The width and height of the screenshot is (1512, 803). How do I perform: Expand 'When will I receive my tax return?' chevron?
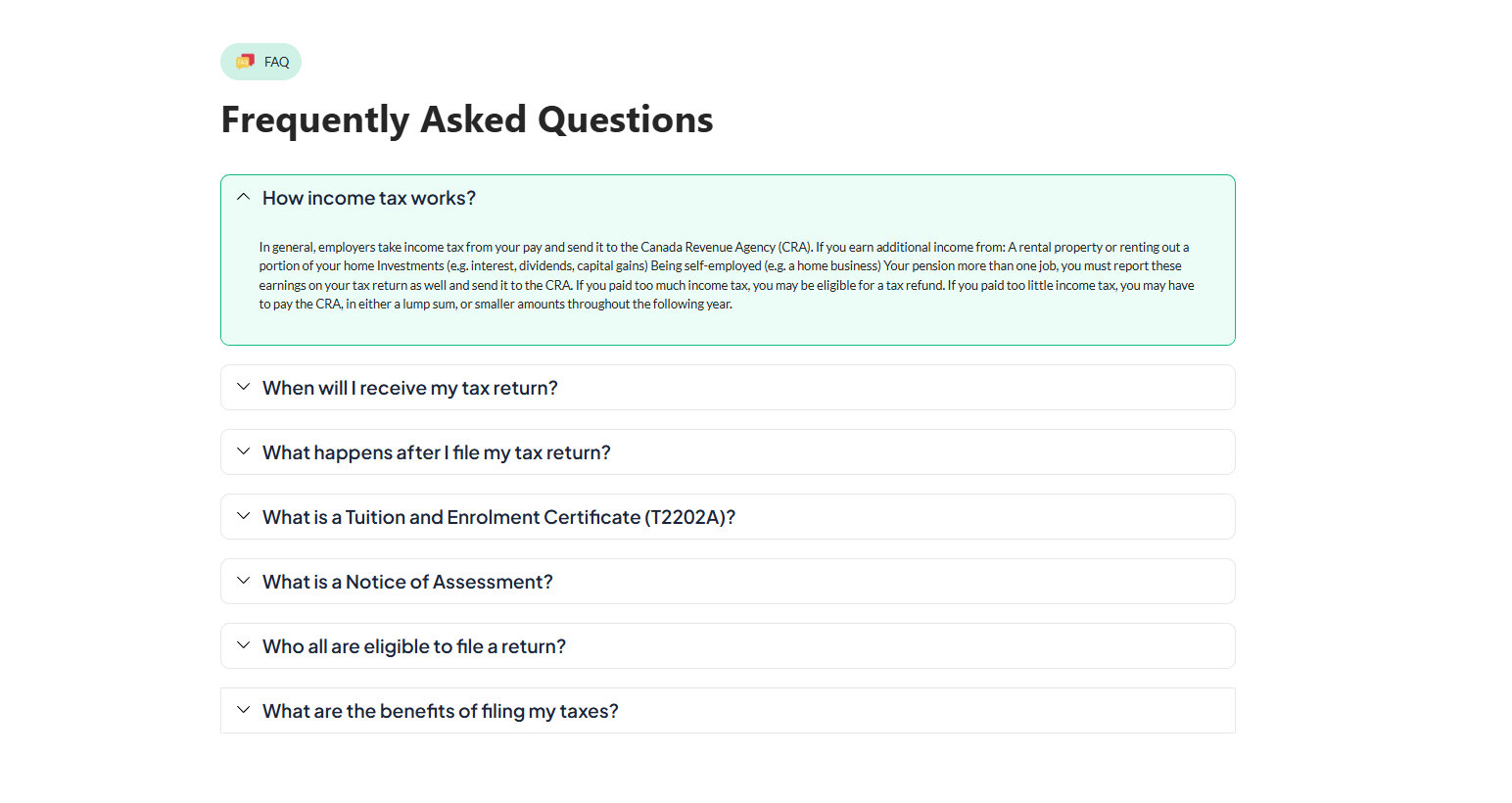click(244, 387)
